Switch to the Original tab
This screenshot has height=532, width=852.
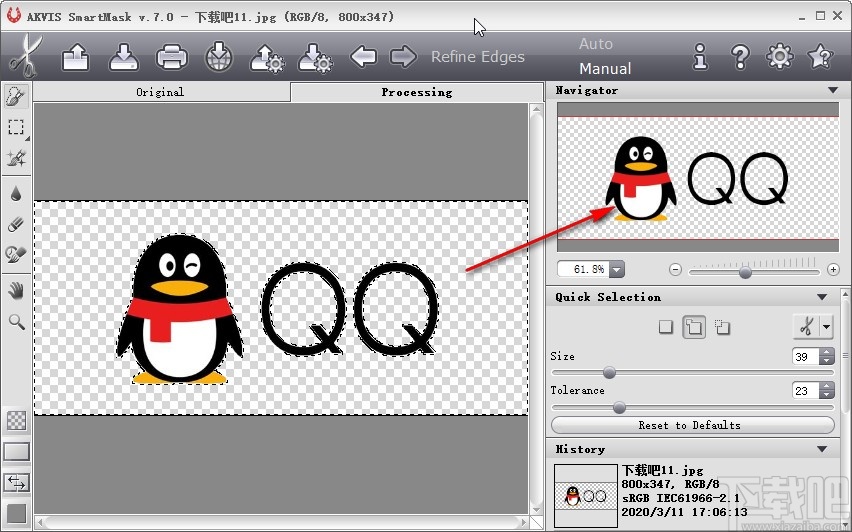(161, 92)
